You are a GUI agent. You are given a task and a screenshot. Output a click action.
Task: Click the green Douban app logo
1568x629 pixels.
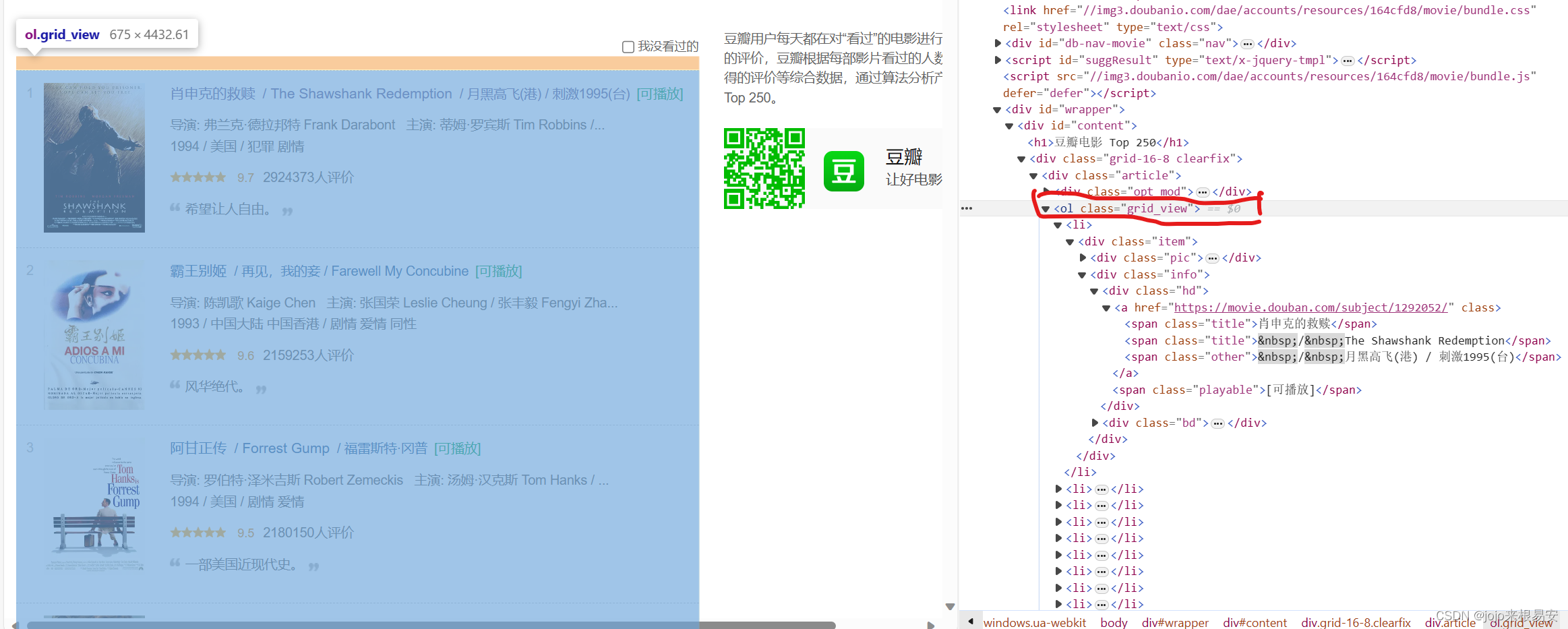844,171
